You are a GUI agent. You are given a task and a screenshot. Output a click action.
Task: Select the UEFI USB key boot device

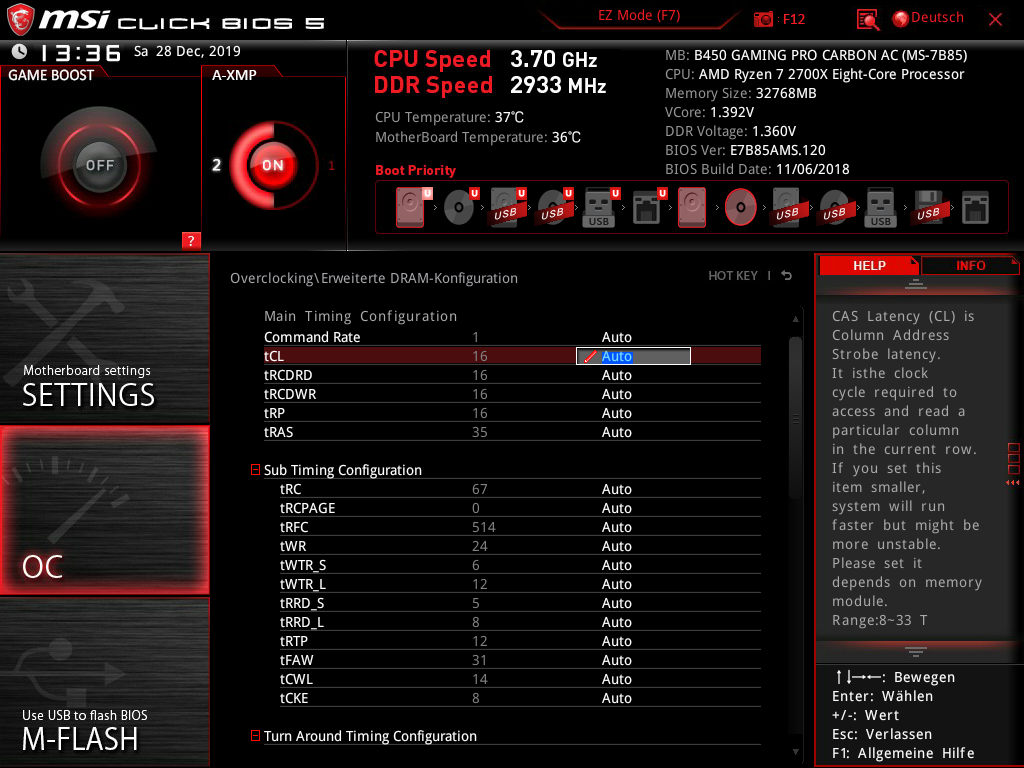pos(600,208)
